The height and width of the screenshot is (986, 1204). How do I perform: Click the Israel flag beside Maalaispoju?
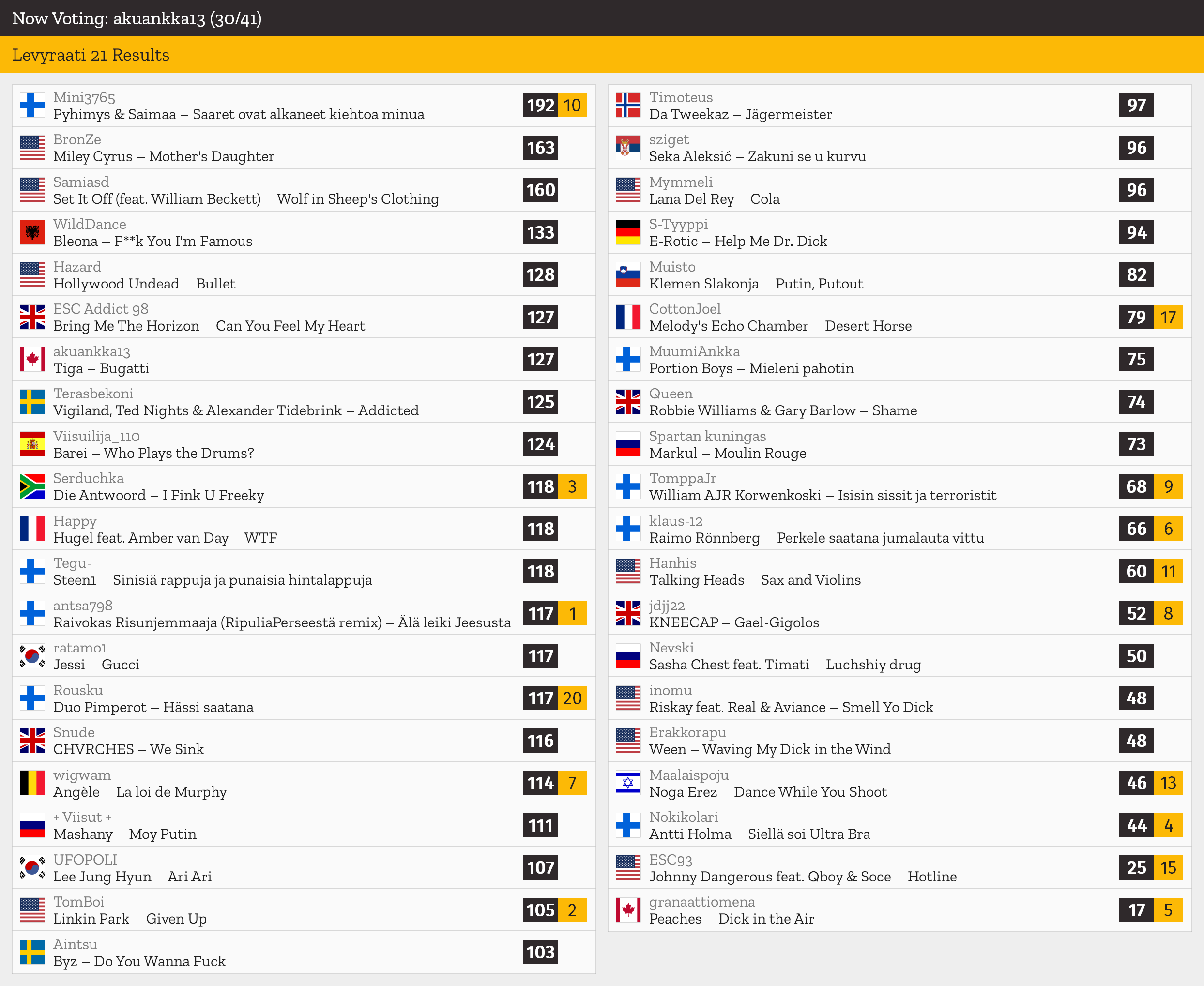click(628, 783)
